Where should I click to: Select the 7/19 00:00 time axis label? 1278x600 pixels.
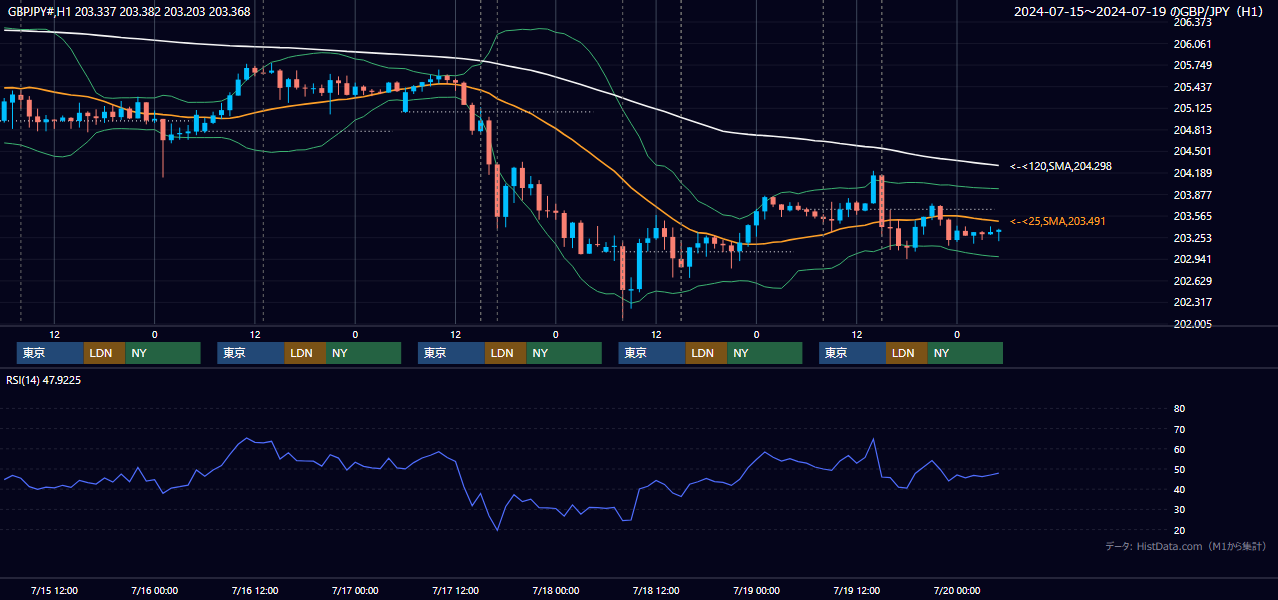(756, 590)
